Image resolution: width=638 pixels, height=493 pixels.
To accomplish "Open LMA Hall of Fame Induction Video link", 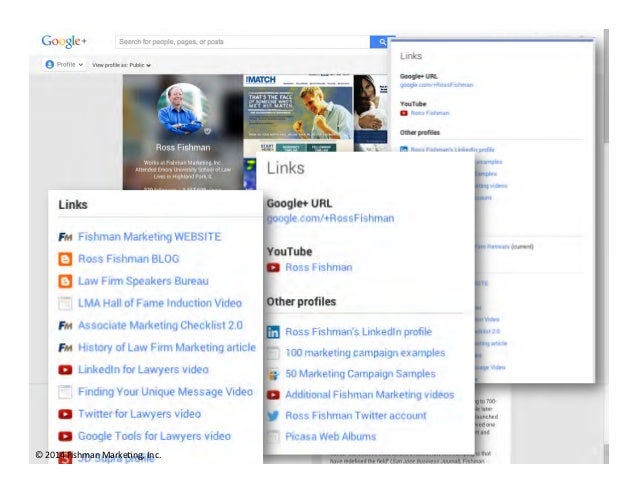I will click(x=160, y=303).
